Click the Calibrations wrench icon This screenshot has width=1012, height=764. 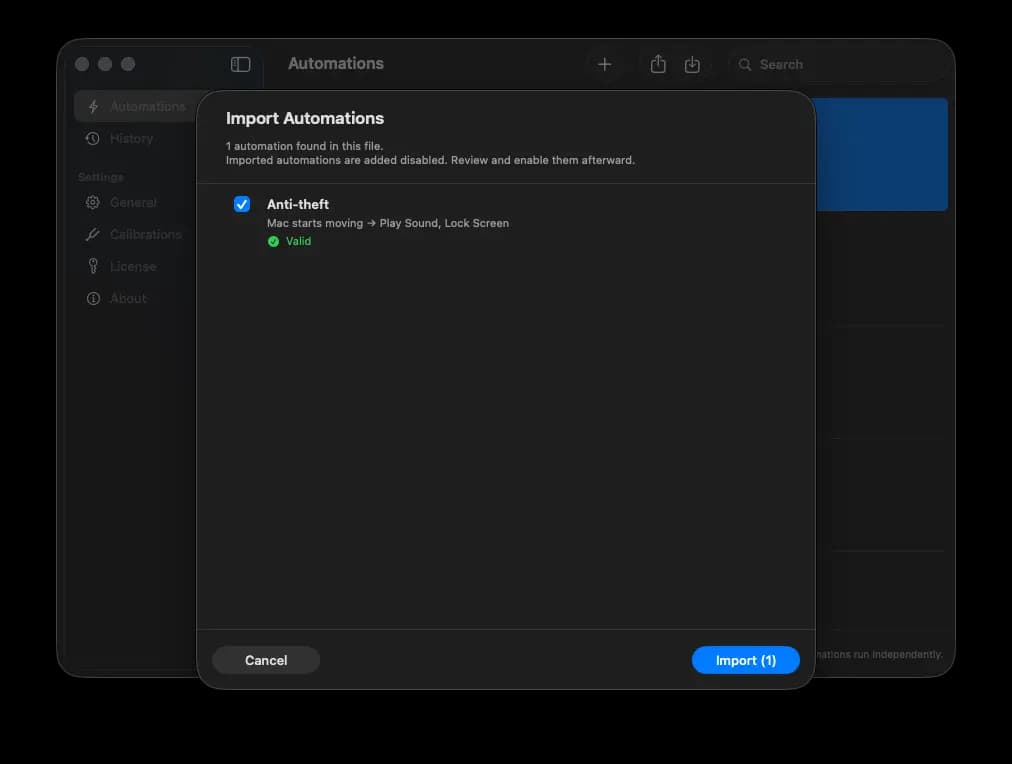coord(93,234)
